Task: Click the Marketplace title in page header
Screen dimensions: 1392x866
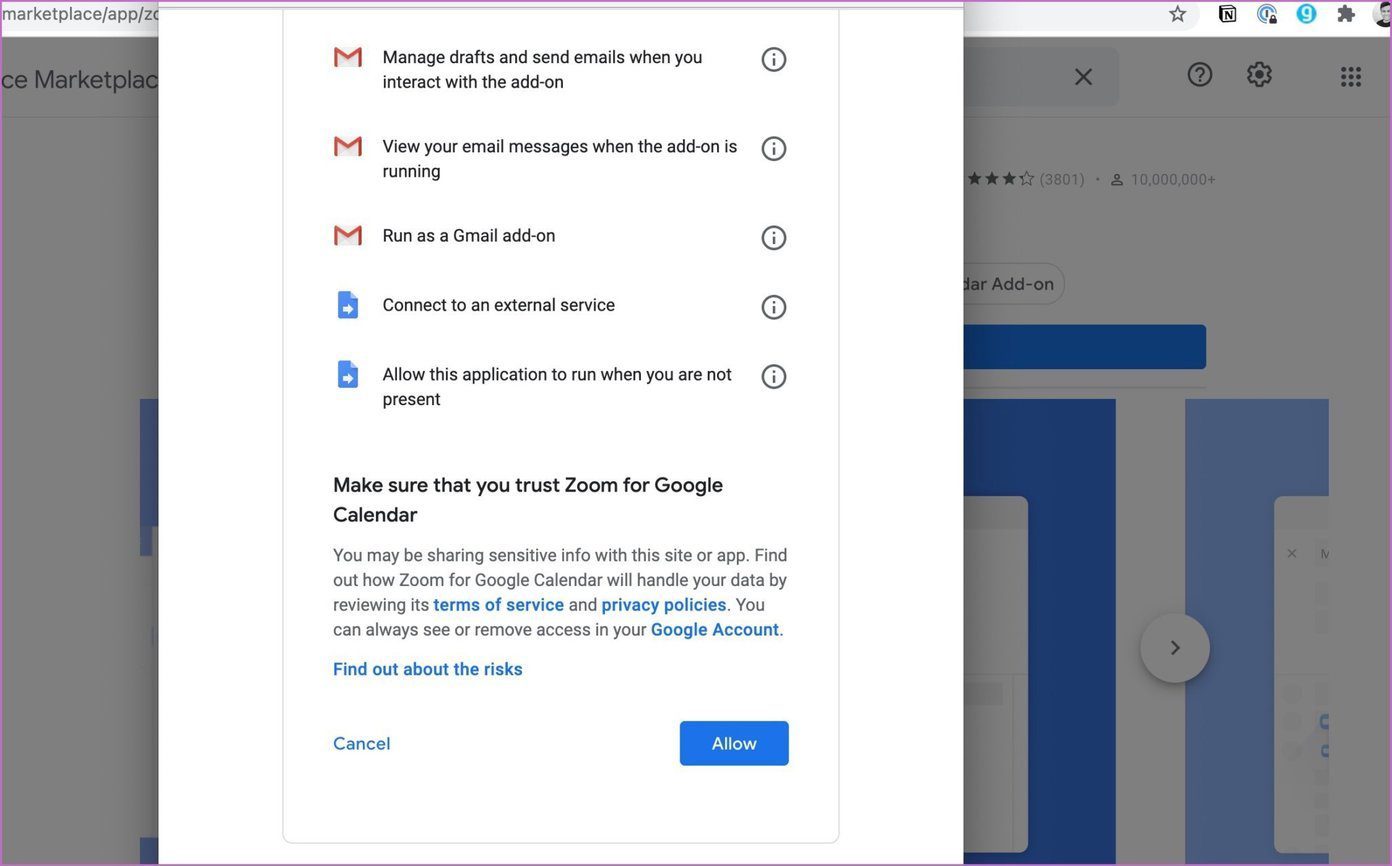Action: point(80,80)
